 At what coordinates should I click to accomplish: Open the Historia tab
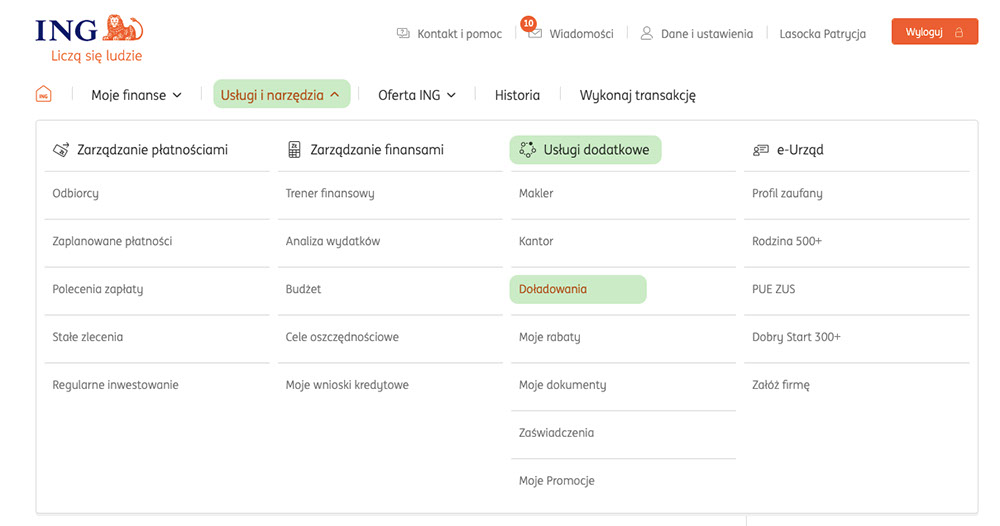[x=517, y=95]
